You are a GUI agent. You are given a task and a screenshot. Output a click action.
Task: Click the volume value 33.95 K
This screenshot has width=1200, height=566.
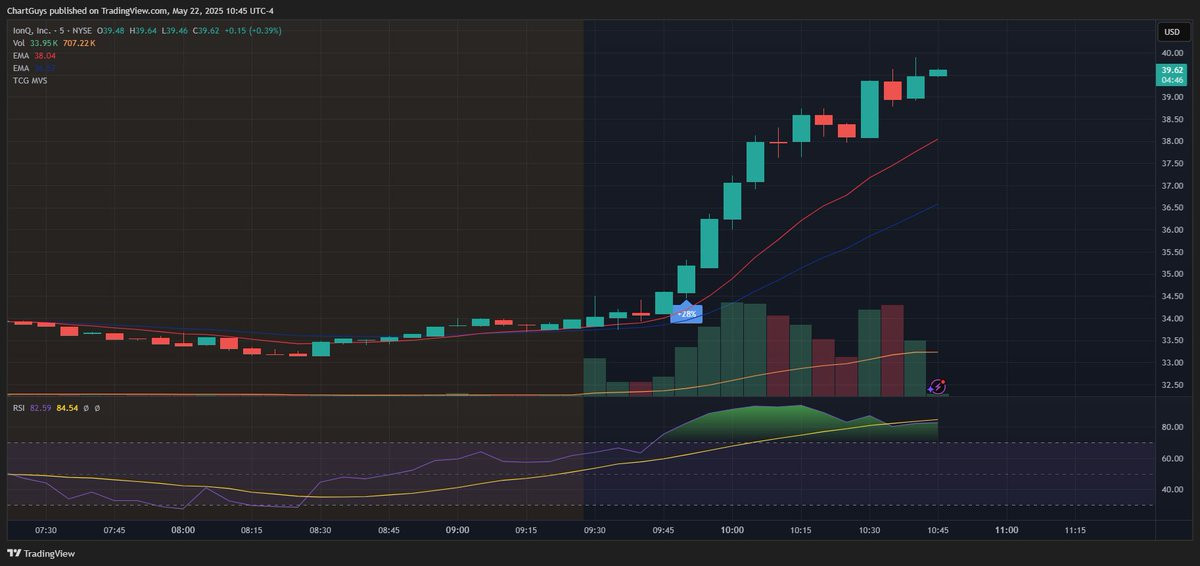tap(43, 43)
